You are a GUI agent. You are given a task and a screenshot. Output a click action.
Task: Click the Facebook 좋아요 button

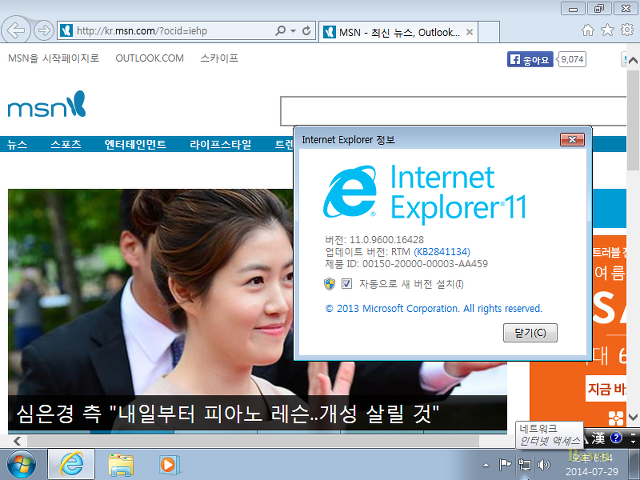coord(530,60)
